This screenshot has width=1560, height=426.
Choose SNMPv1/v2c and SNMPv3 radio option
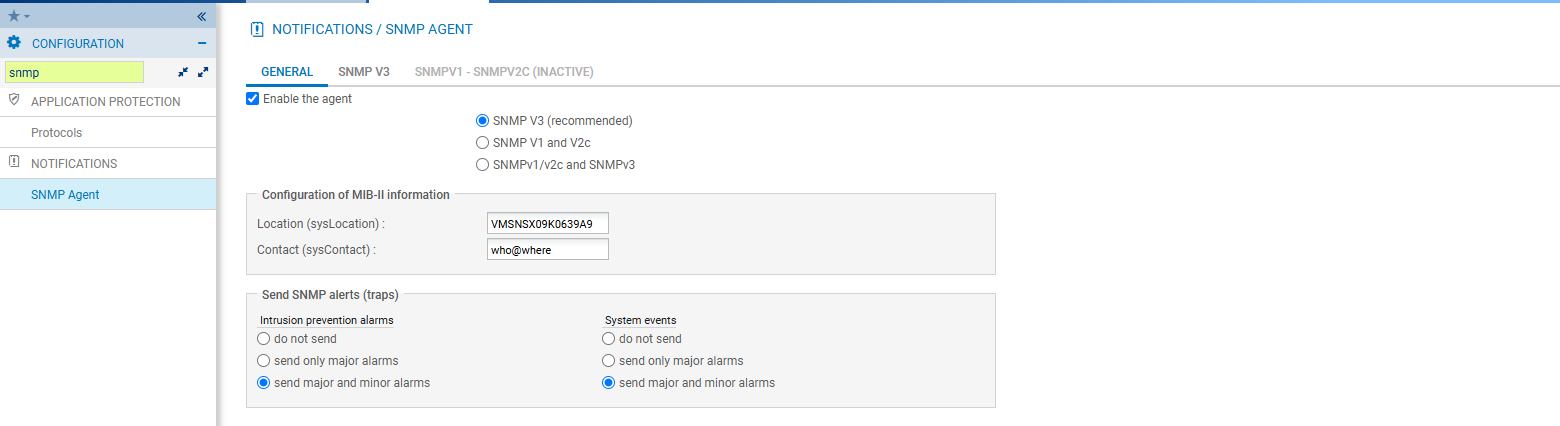pyautogui.click(x=482, y=165)
